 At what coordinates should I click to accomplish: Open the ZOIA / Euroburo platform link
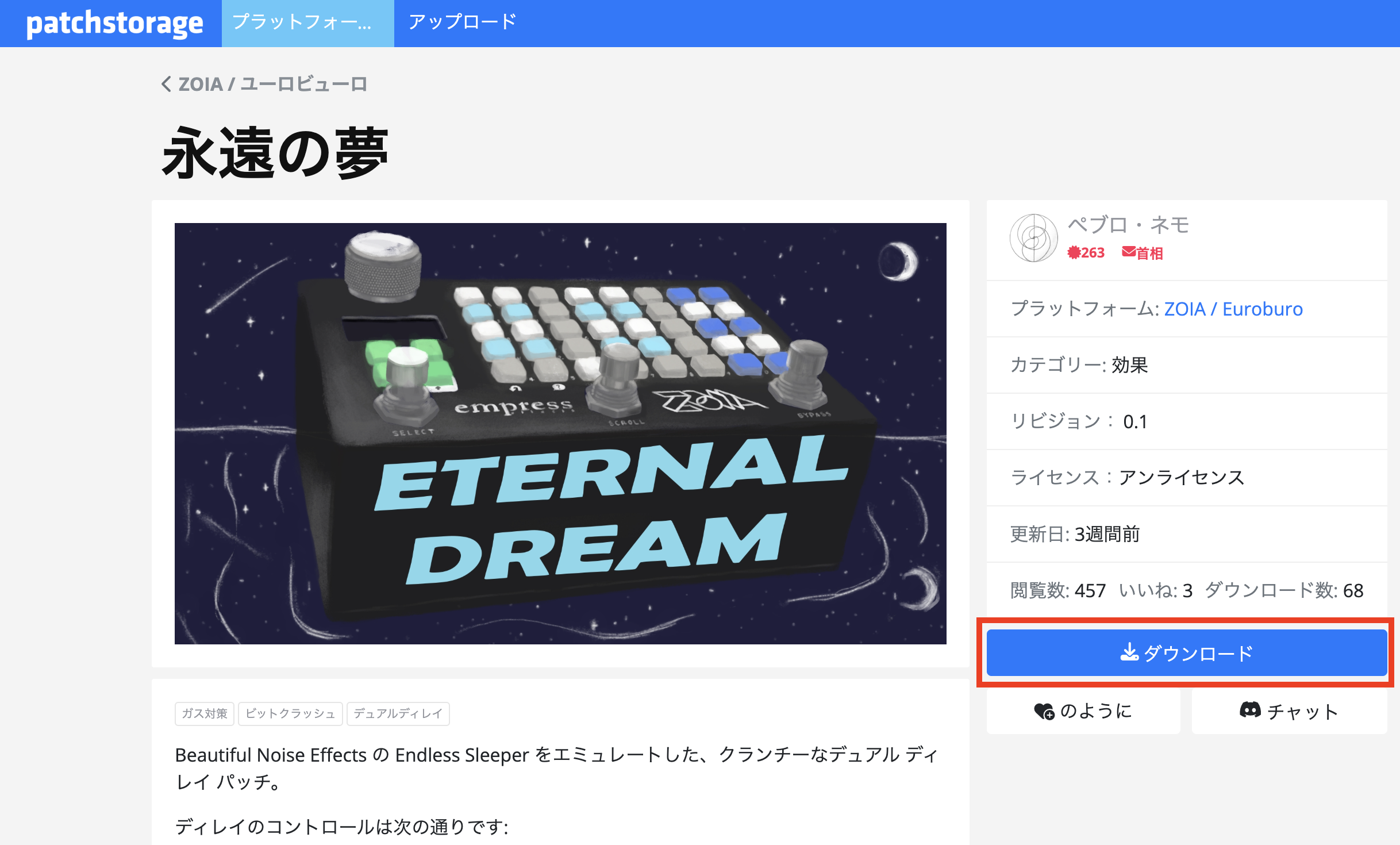pyautogui.click(x=1233, y=309)
